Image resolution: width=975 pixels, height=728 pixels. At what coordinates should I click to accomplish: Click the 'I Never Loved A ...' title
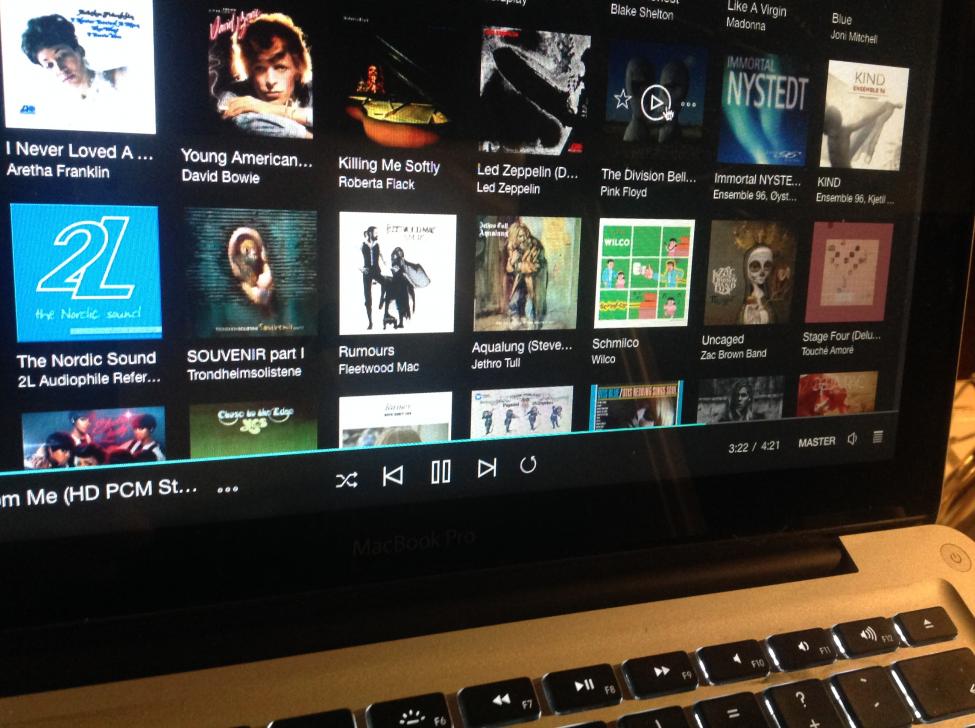[80, 150]
